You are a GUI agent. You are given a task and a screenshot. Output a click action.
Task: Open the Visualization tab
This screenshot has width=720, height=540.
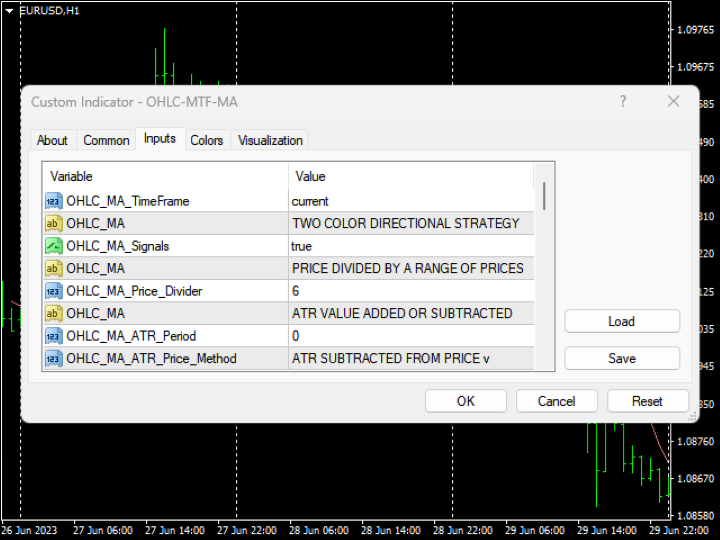click(270, 140)
